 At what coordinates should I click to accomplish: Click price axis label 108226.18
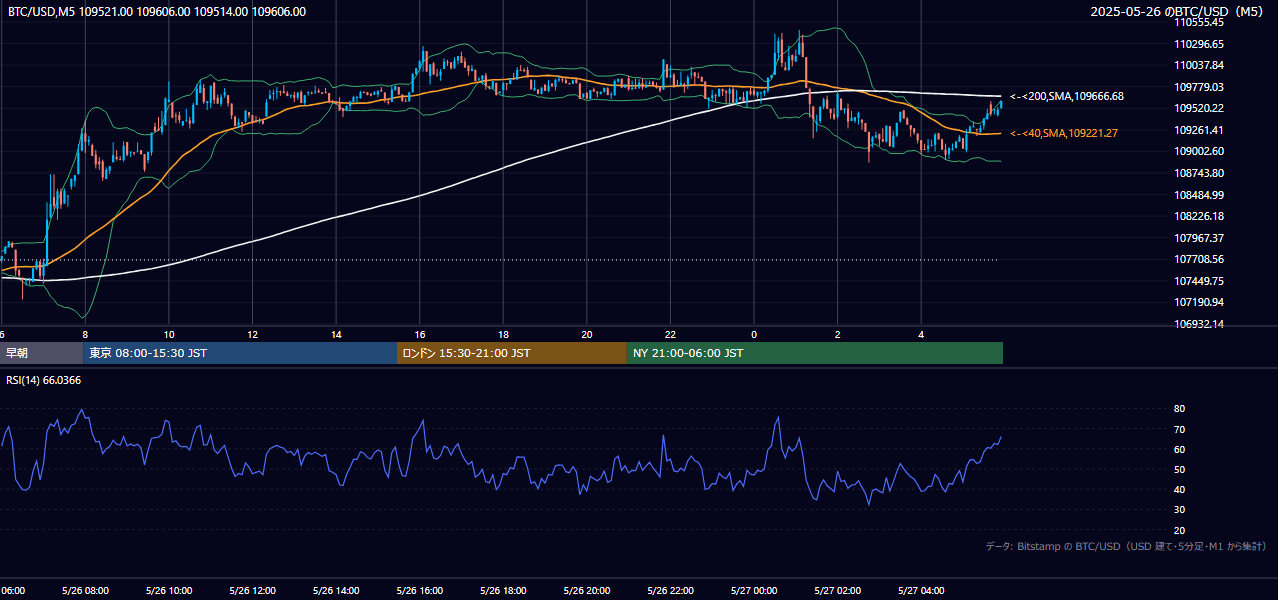pos(1199,216)
